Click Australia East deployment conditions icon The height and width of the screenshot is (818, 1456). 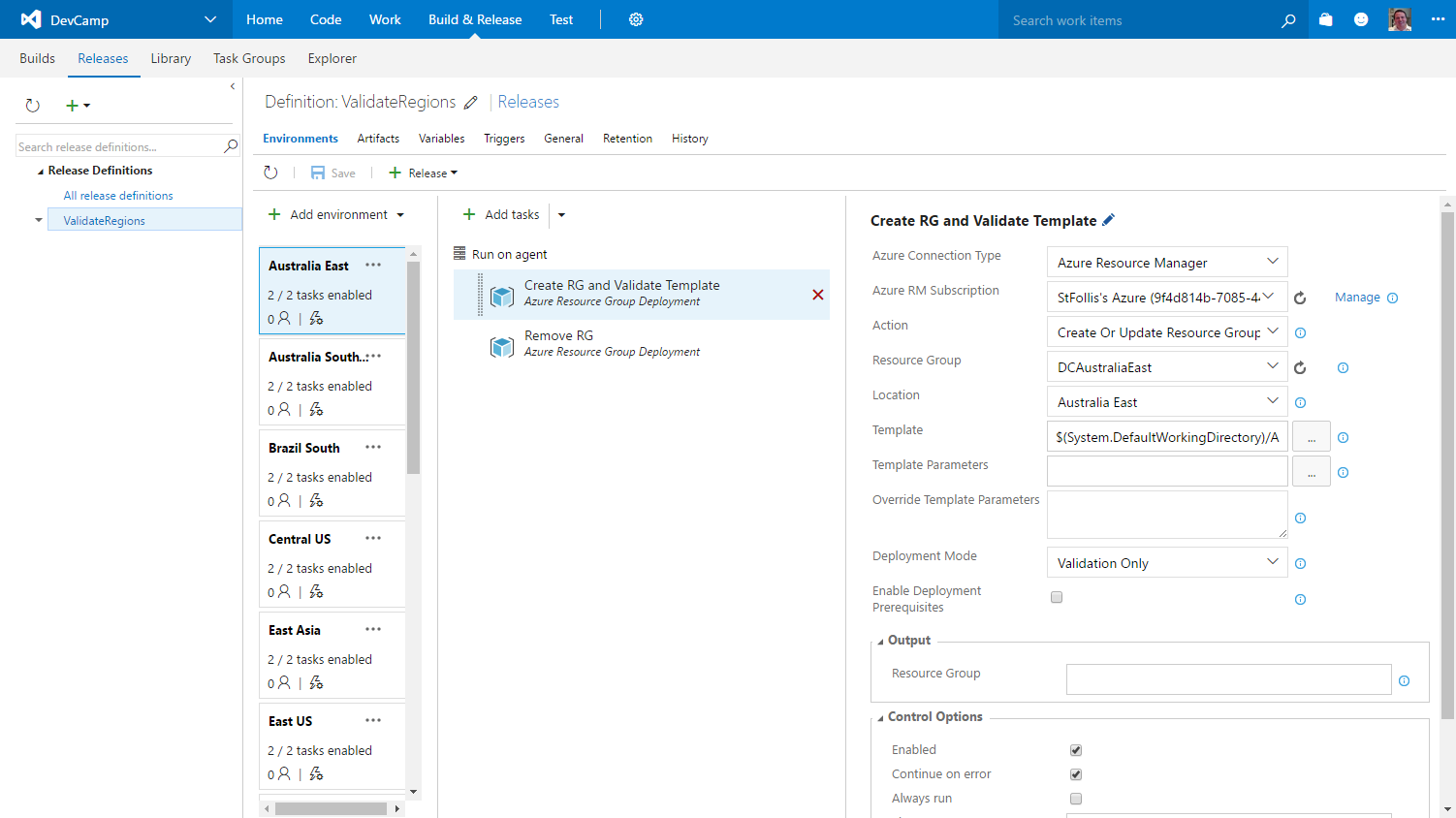pyautogui.click(x=316, y=318)
